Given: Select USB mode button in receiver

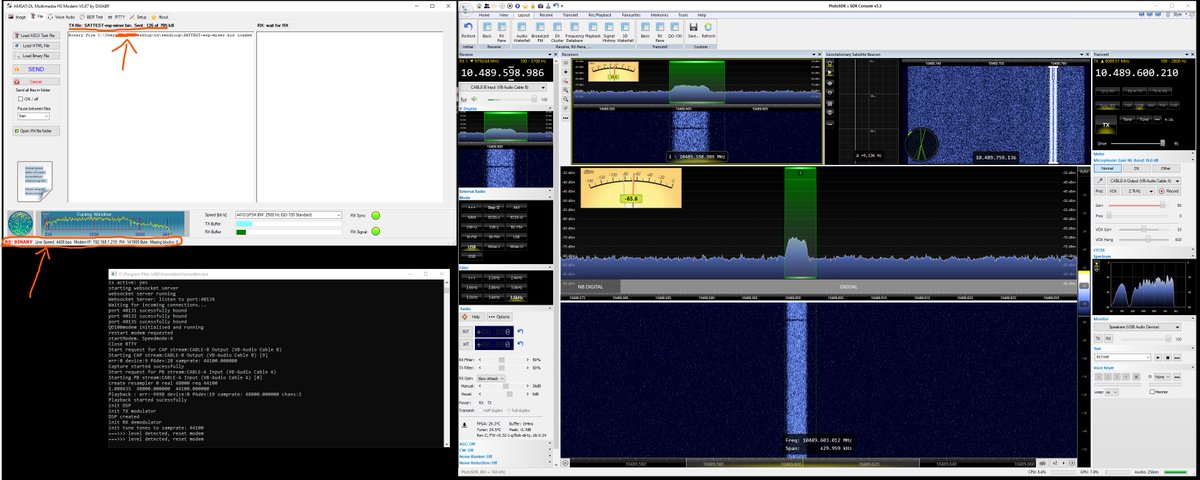Looking at the screenshot, I should tap(472, 247).
